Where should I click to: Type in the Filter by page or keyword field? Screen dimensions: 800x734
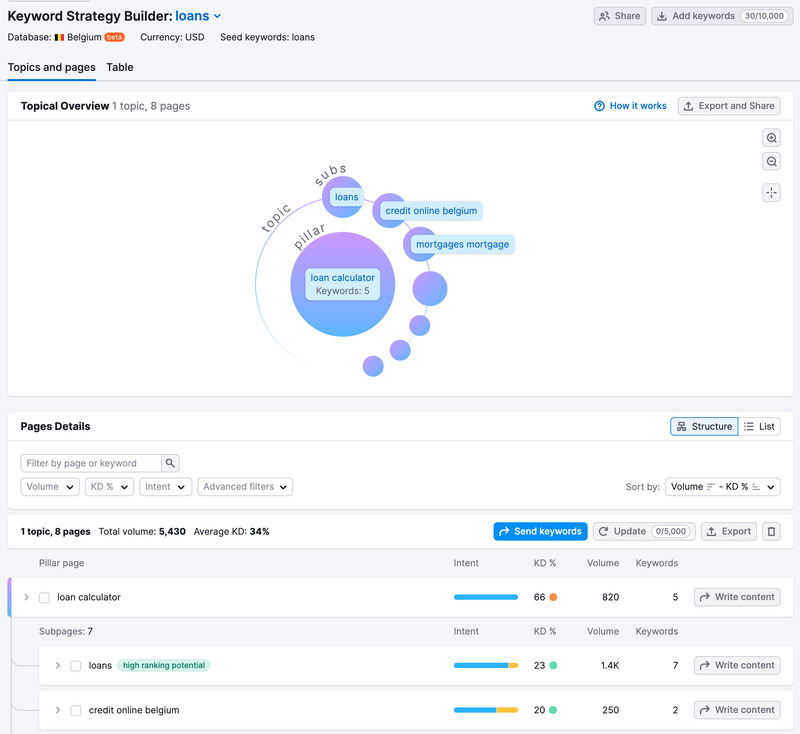point(91,463)
